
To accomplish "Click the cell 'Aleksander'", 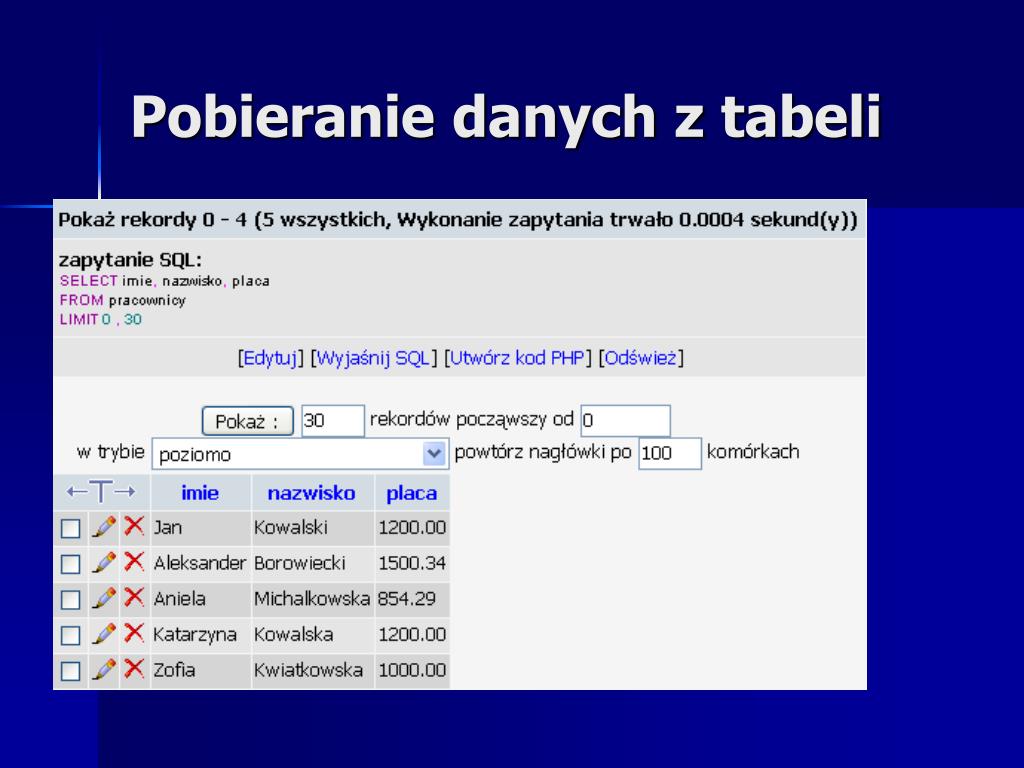I will 200,563.
